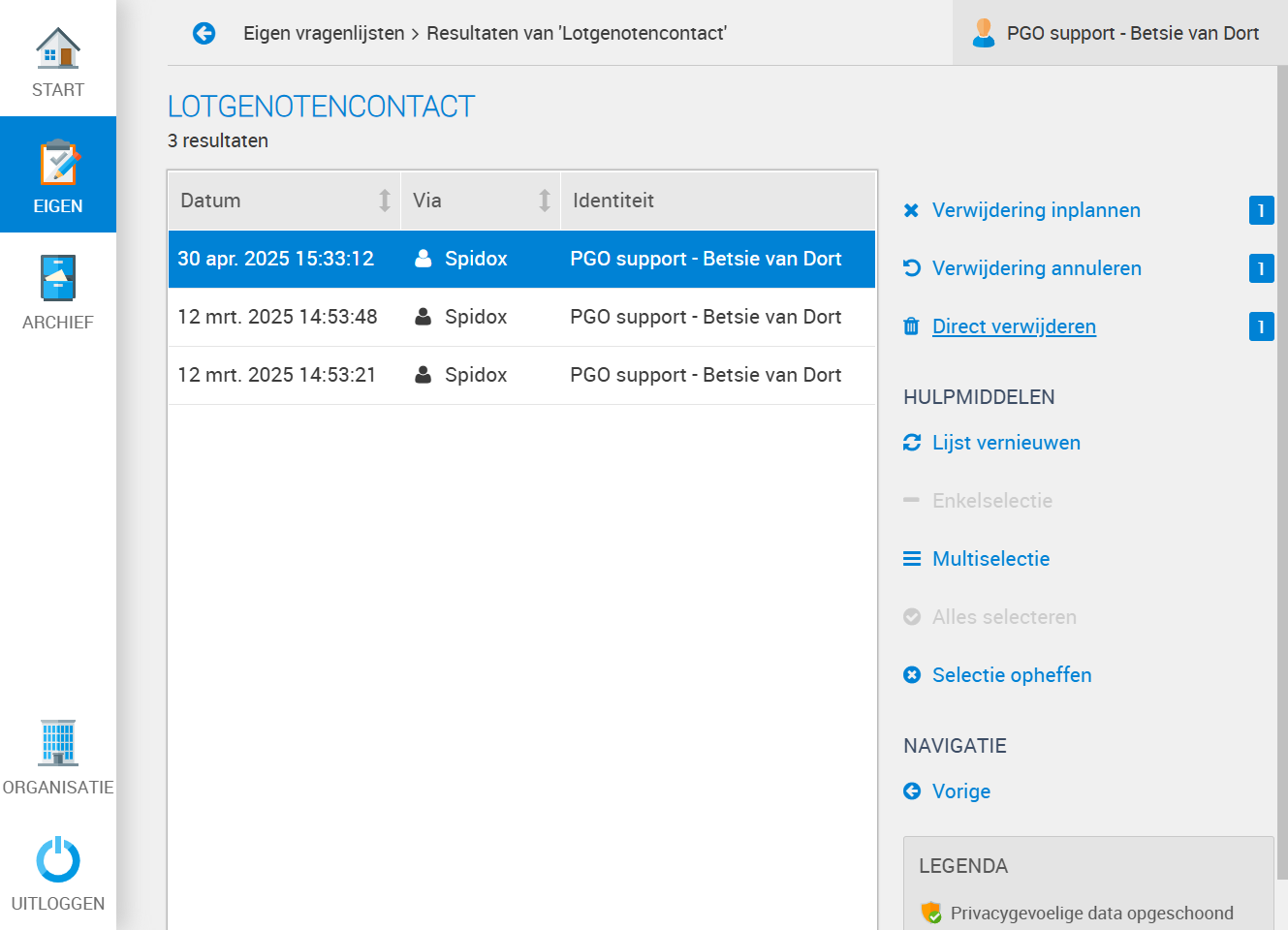Image resolution: width=1288 pixels, height=930 pixels.
Task: Click the X icon for Verwijdering inplannen
Action: point(911,210)
